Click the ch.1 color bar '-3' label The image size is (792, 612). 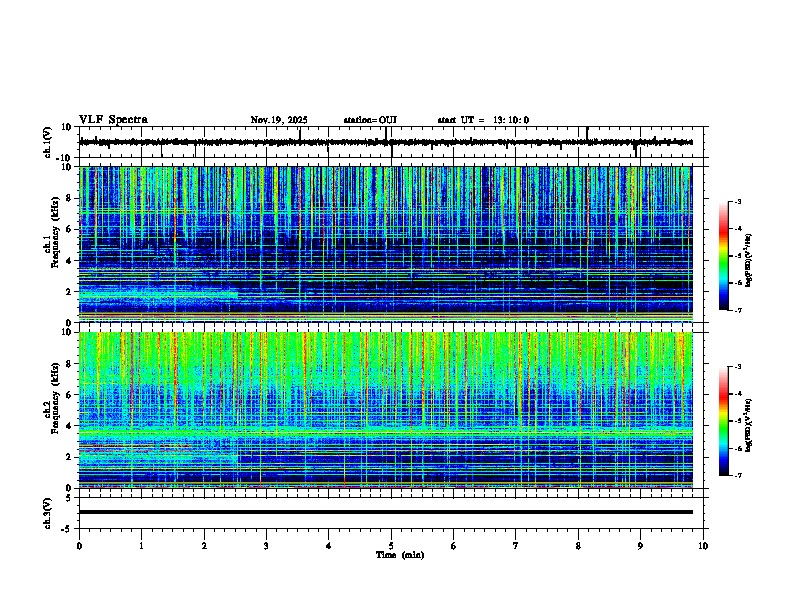click(x=737, y=201)
